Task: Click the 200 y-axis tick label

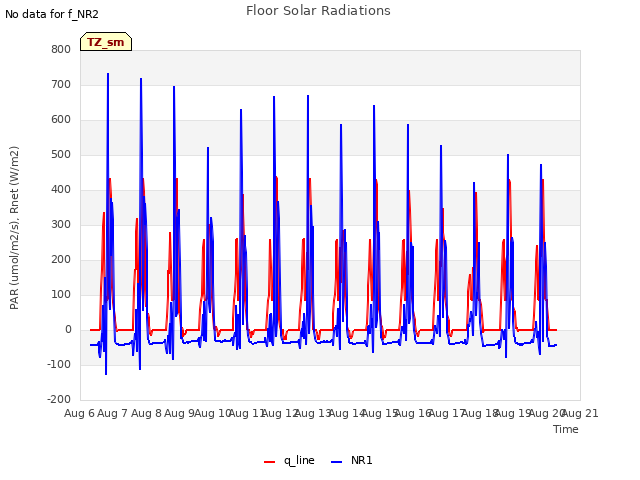Action: click(61, 260)
